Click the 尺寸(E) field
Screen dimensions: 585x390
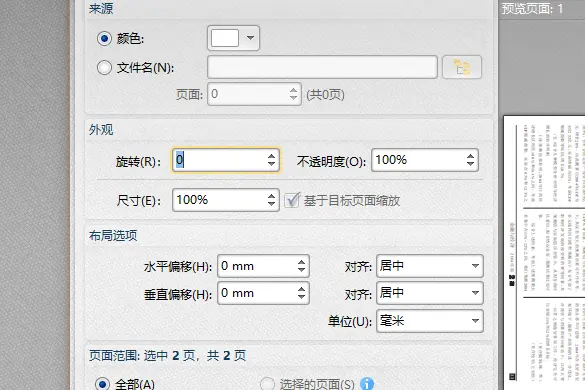pyautogui.click(x=226, y=200)
